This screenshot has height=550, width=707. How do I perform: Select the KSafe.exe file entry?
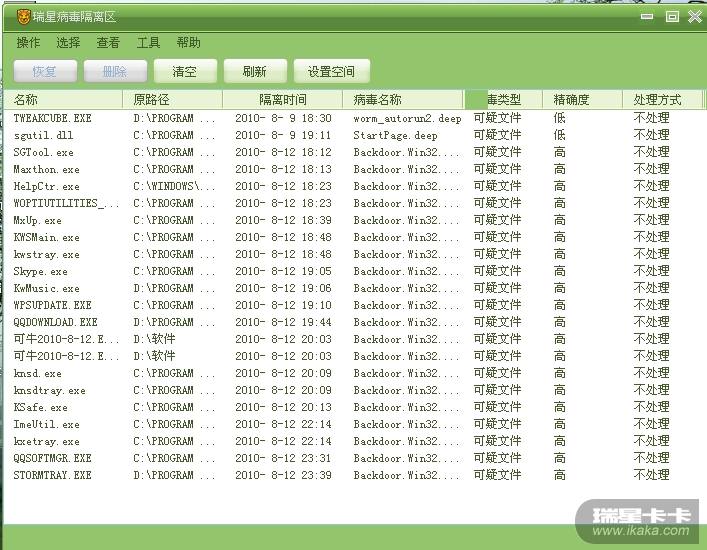tap(41, 408)
